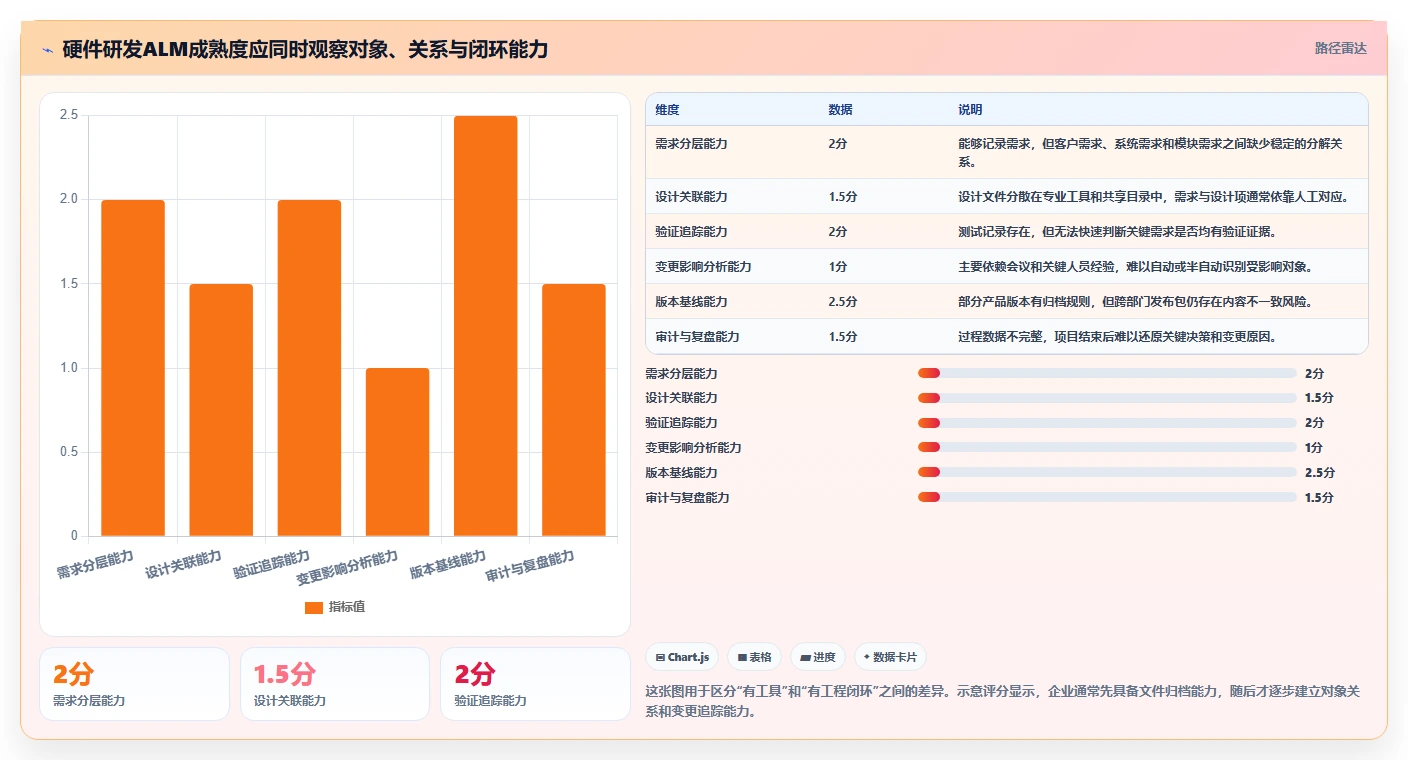Select the 进度 chip text
The height and width of the screenshot is (760, 1408).
(824, 657)
